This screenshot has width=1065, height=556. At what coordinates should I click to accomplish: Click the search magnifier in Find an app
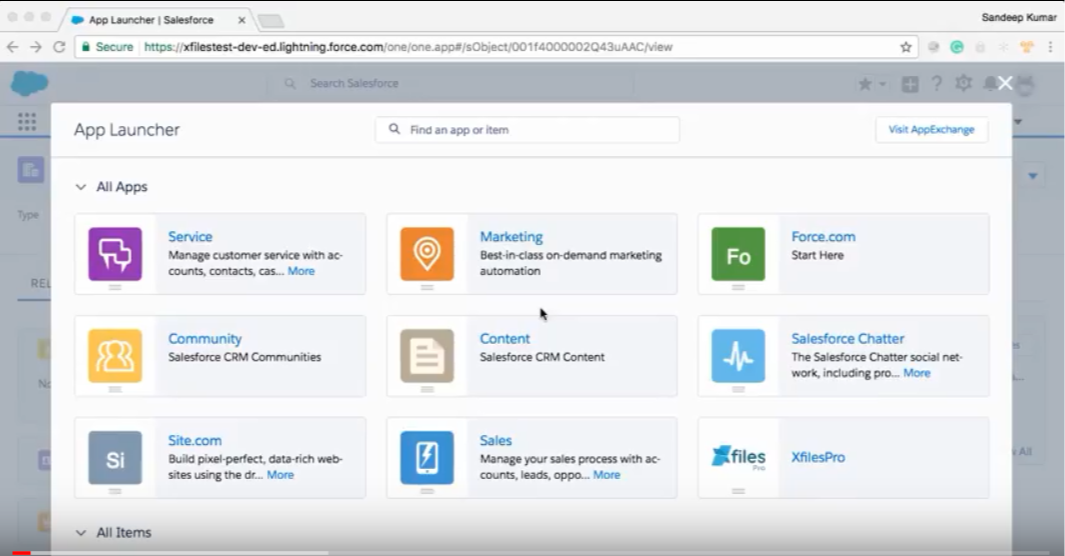coord(394,129)
